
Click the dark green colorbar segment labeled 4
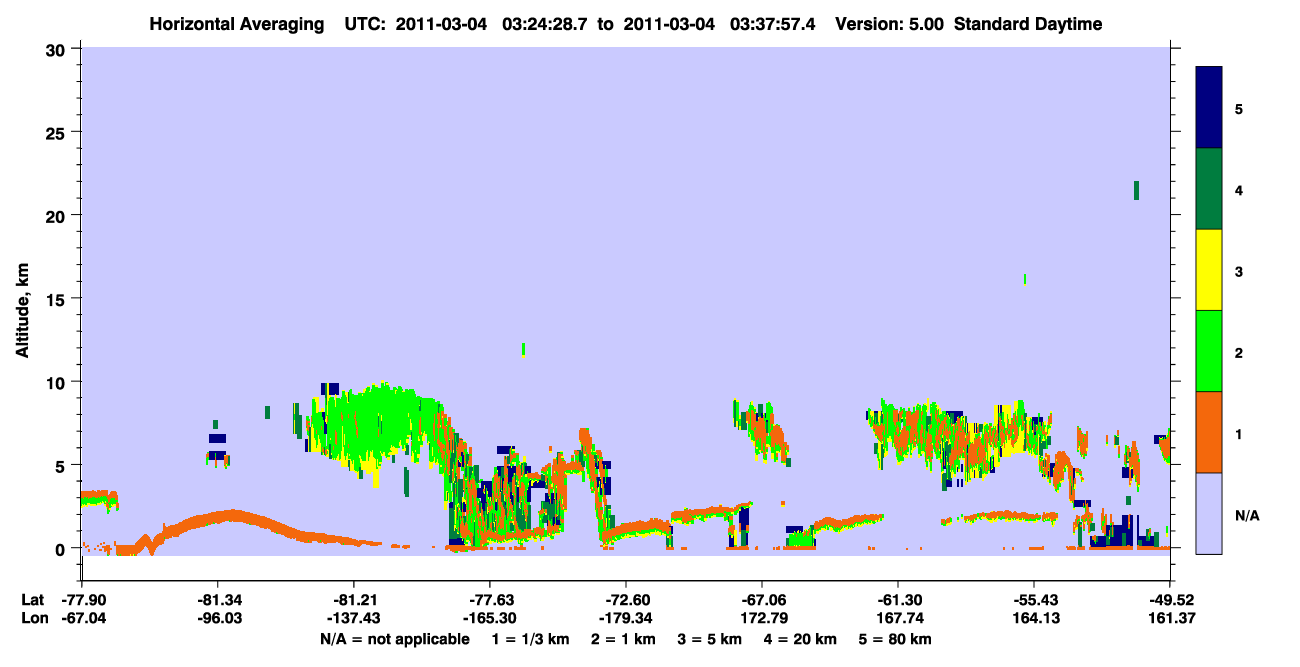[1209, 189]
